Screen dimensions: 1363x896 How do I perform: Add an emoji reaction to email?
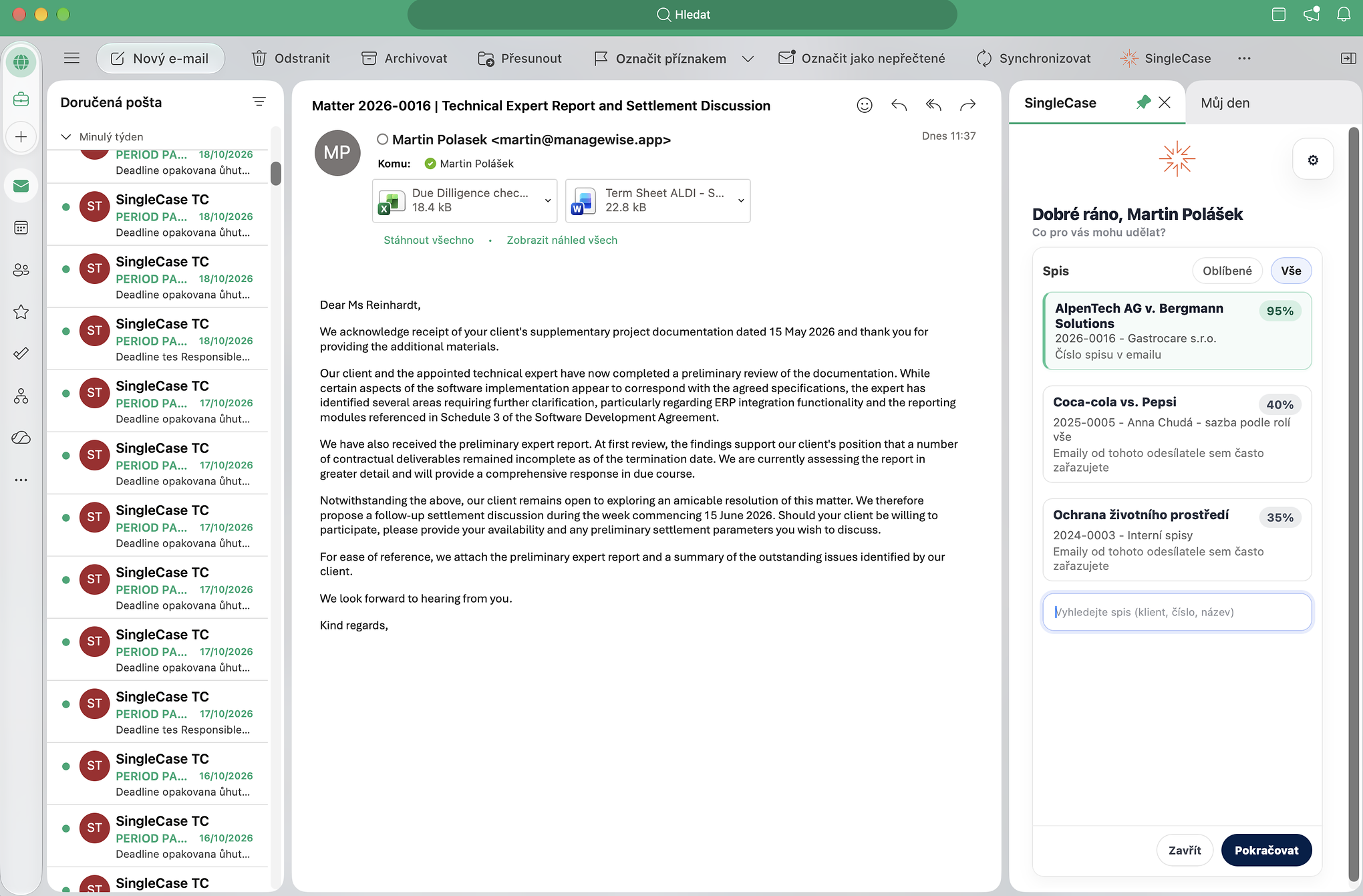tap(865, 105)
